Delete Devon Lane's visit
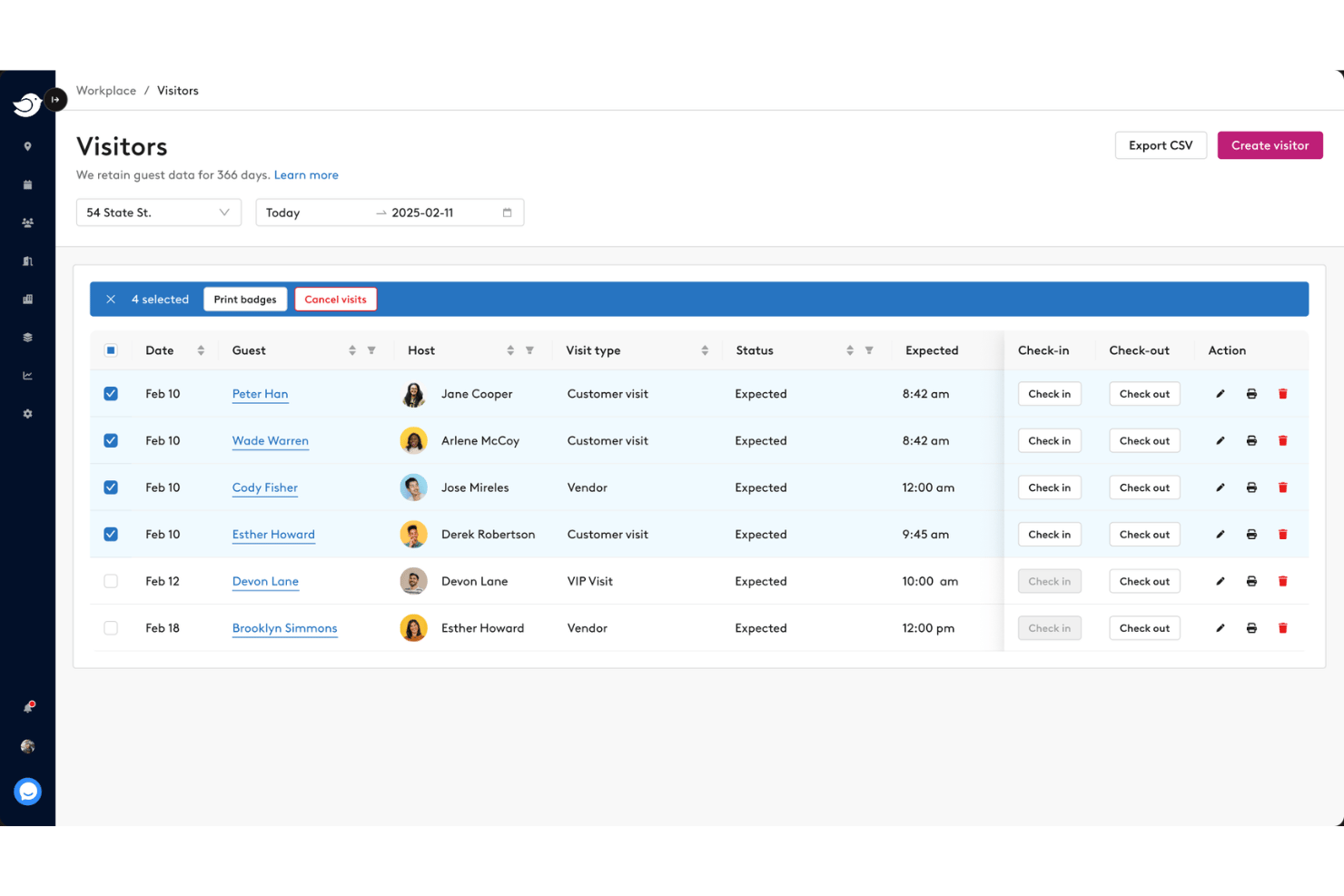Viewport: 1344px width, 896px height. click(1282, 581)
